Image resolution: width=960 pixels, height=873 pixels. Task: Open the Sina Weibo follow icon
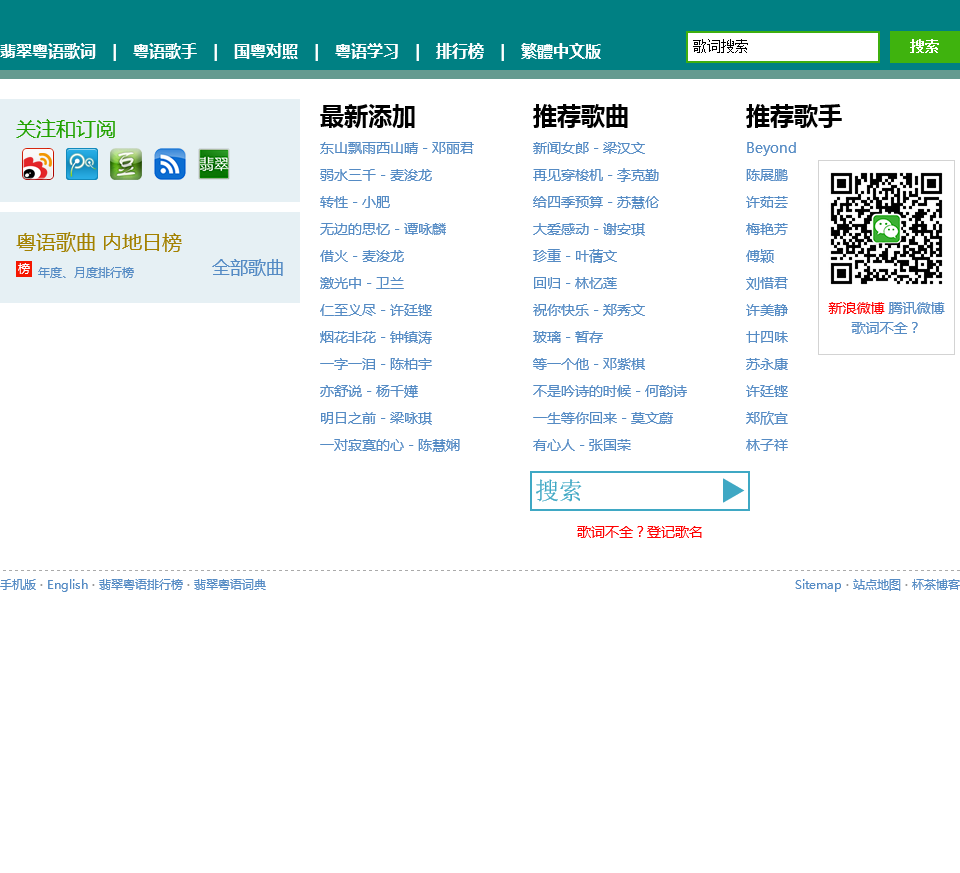pyautogui.click(x=38, y=164)
